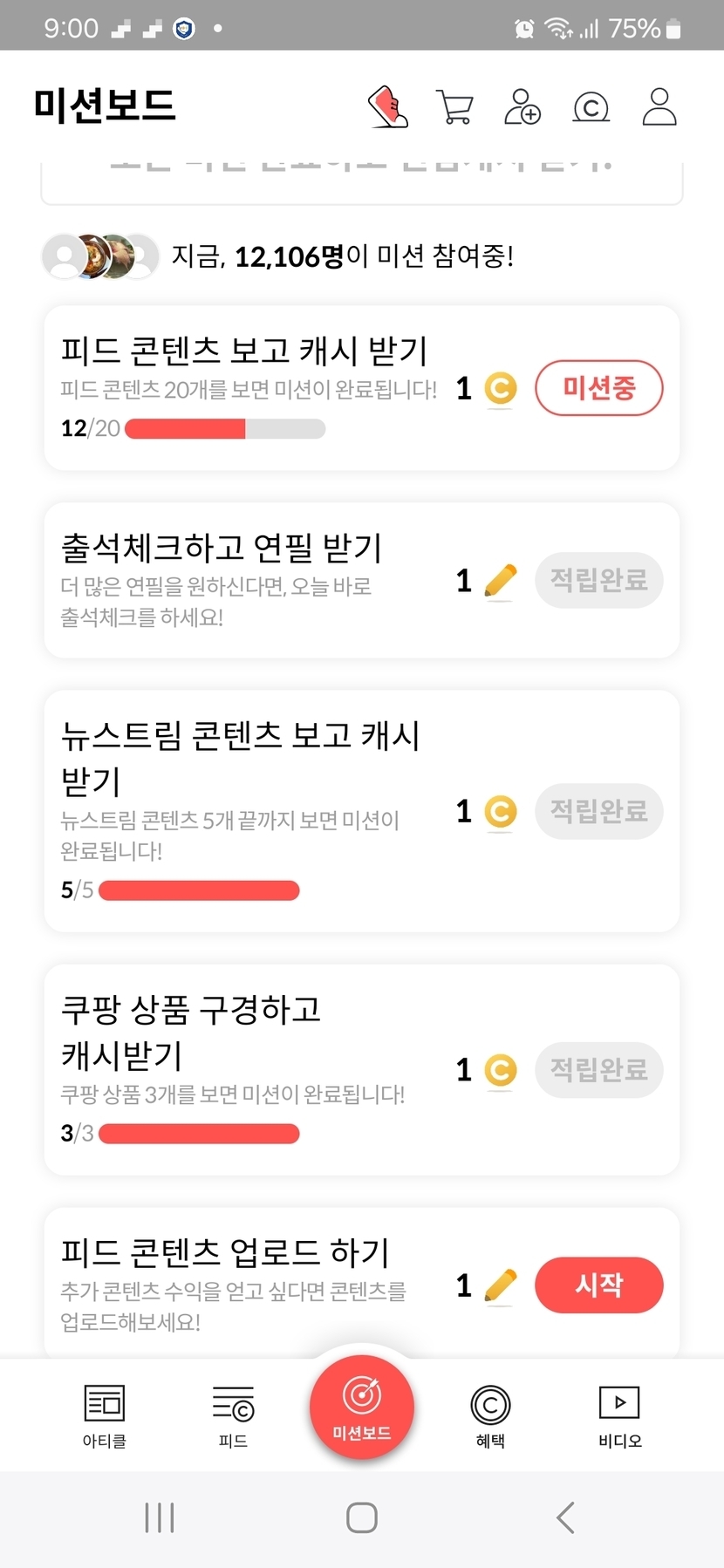724x1568 pixels.
Task: Open my profile page
Action: [x=659, y=106]
